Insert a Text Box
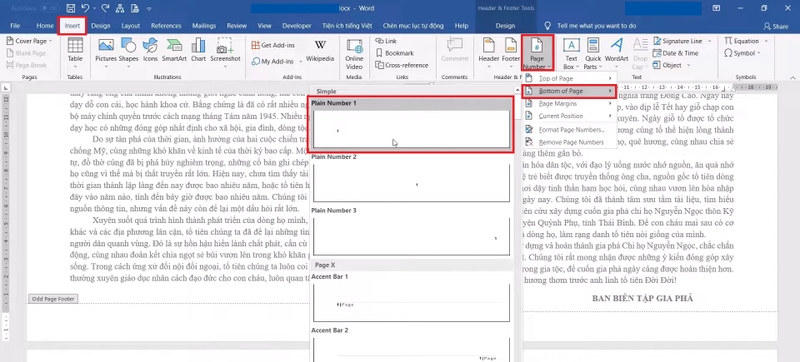The image size is (800, 362). tap(571, 54)
